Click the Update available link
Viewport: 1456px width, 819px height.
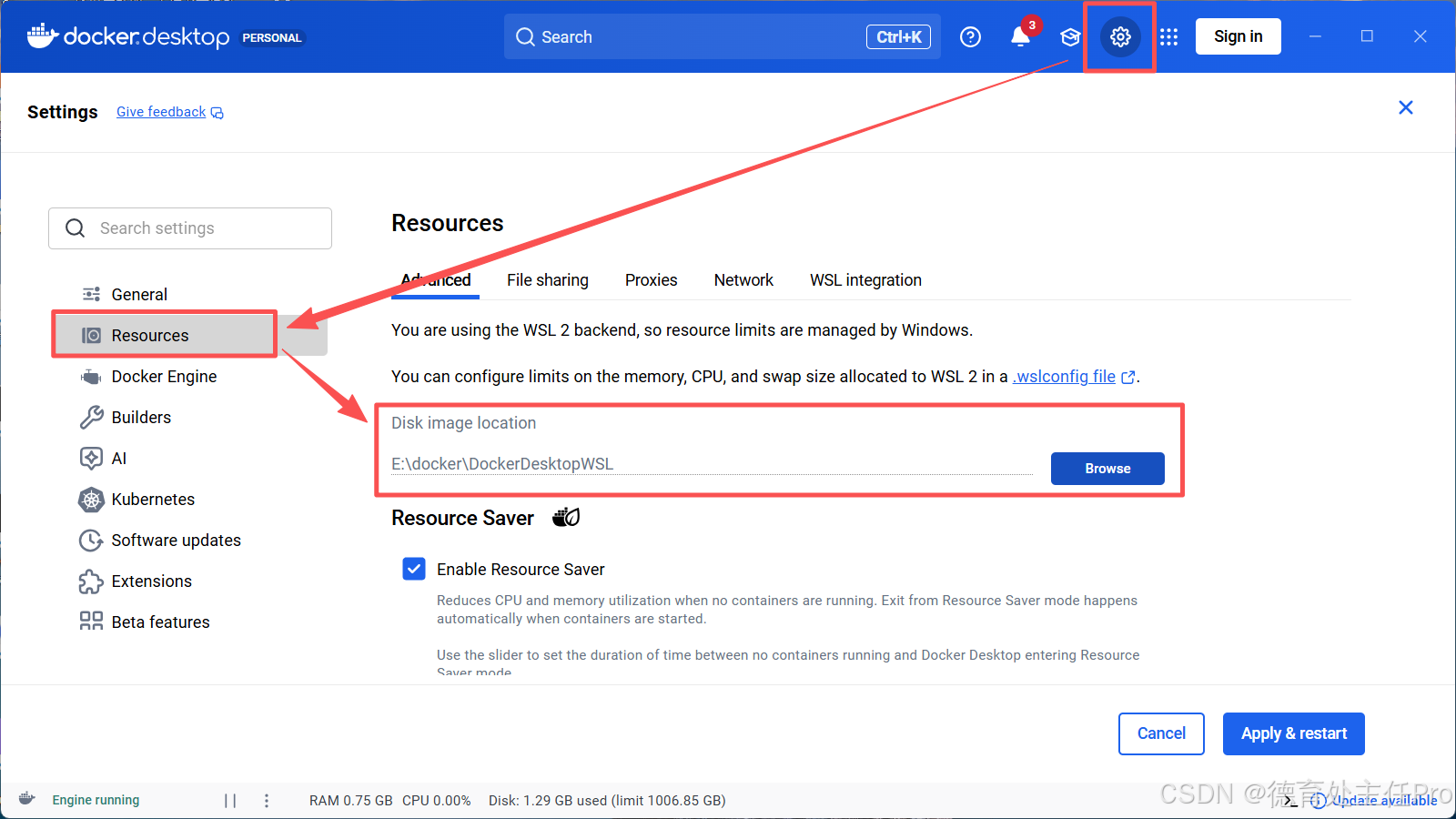click(1383, 800)
